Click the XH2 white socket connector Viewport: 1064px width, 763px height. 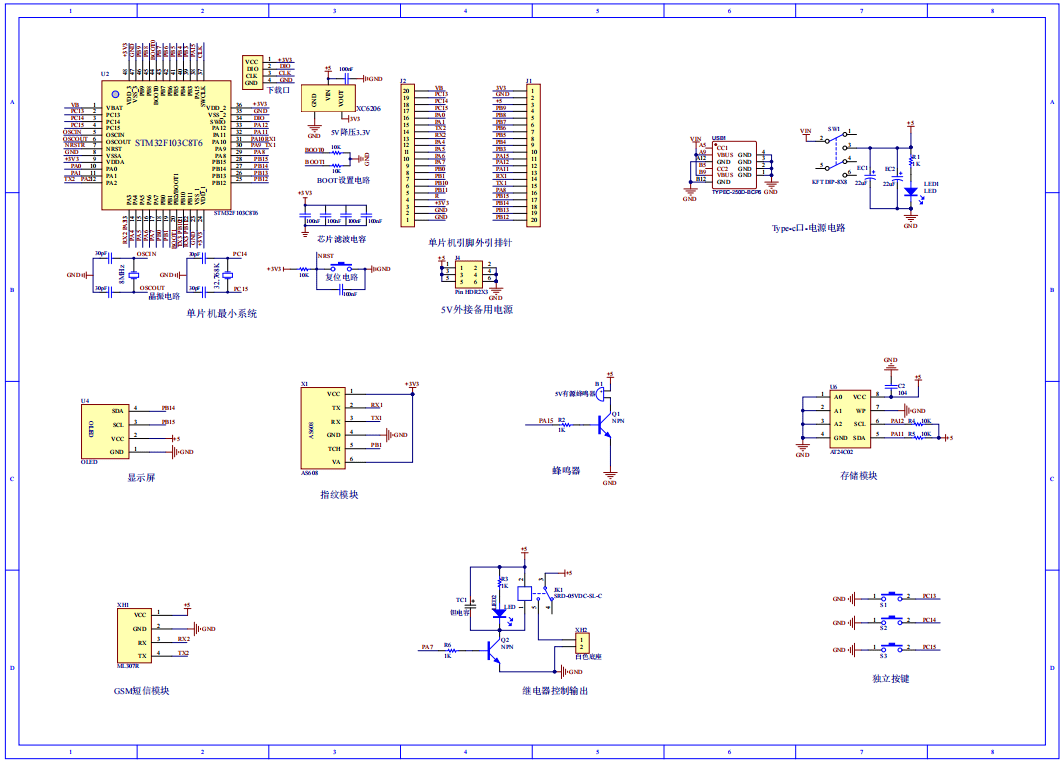581,645
